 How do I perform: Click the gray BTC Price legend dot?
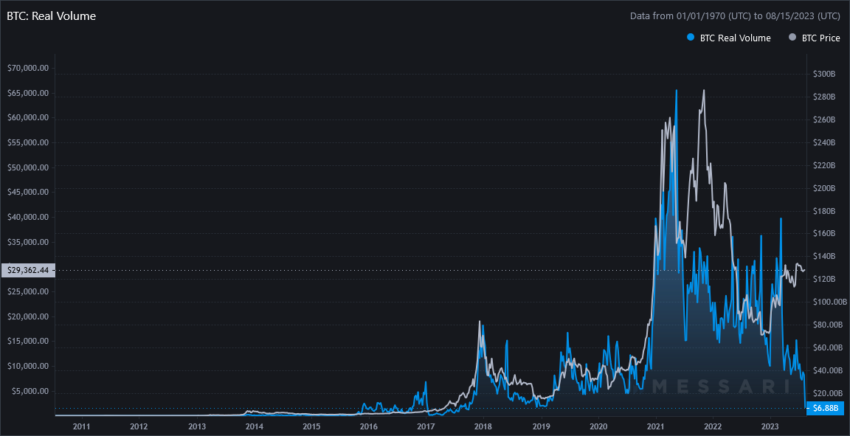click(x=793, y=38)
